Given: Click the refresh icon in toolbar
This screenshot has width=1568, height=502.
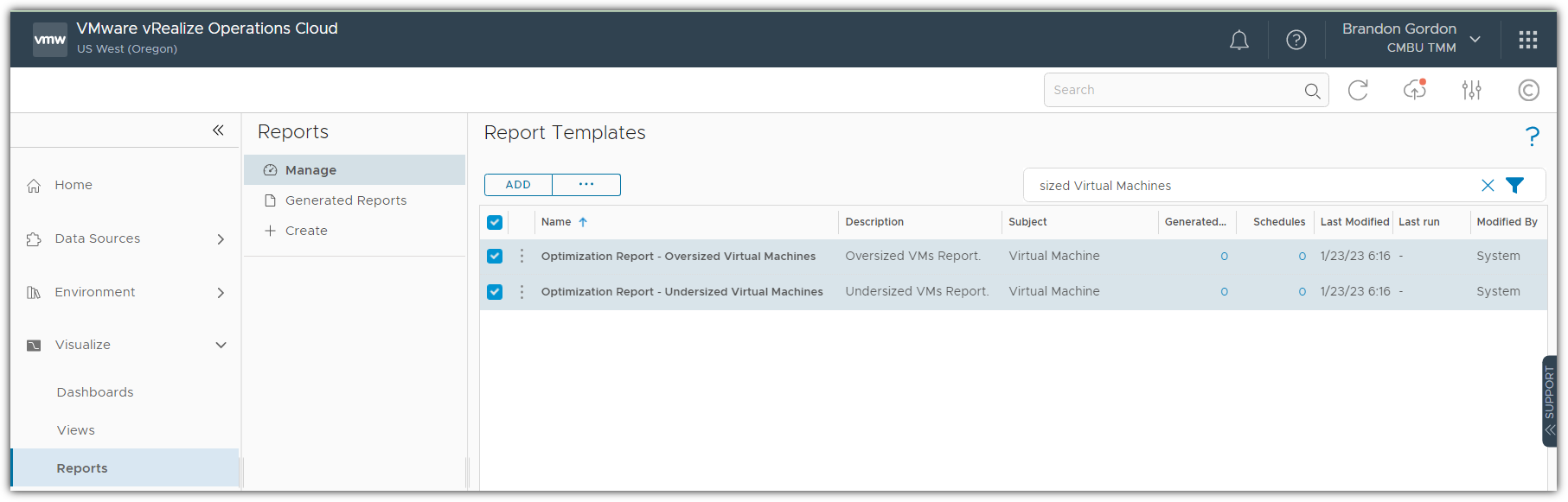Looking at the screenshot, I should point(1358,90).
